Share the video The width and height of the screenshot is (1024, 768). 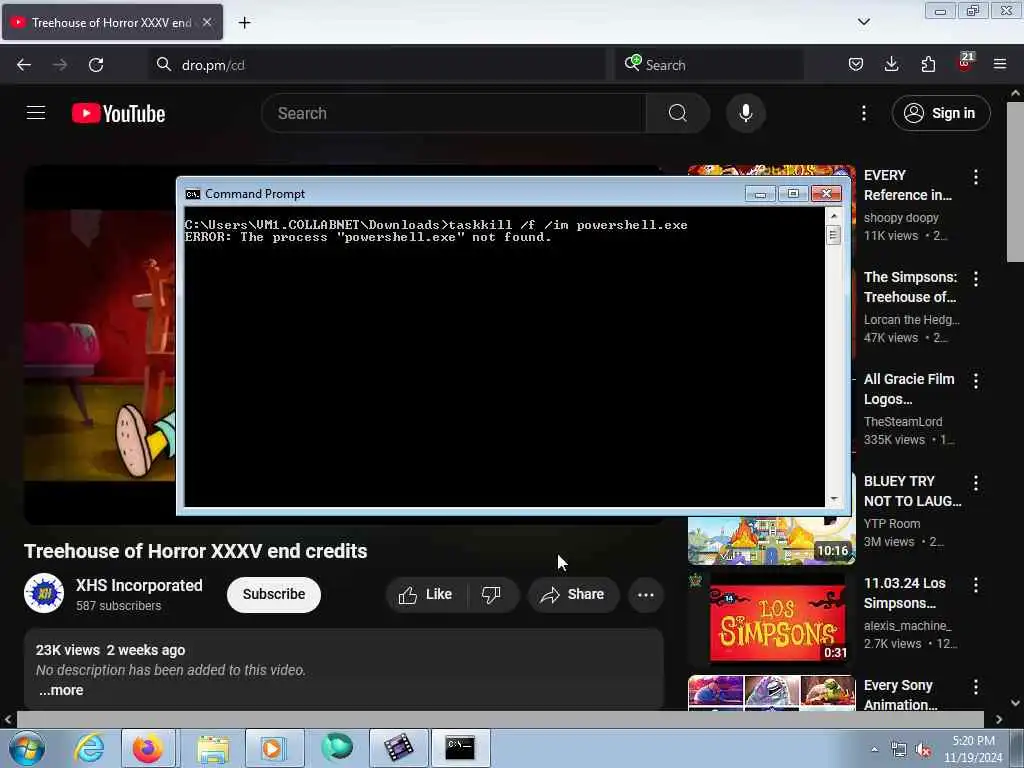pyautogui.click(x=573, y=594)
